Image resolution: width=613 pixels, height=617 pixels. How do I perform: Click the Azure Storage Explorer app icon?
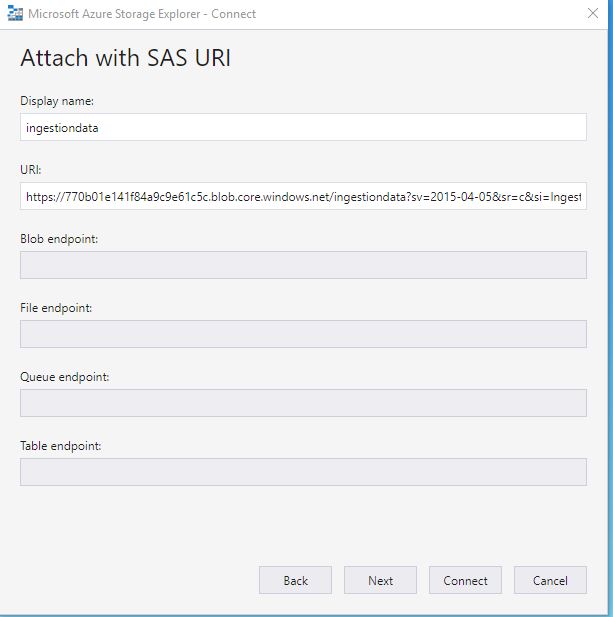(15, 14)
